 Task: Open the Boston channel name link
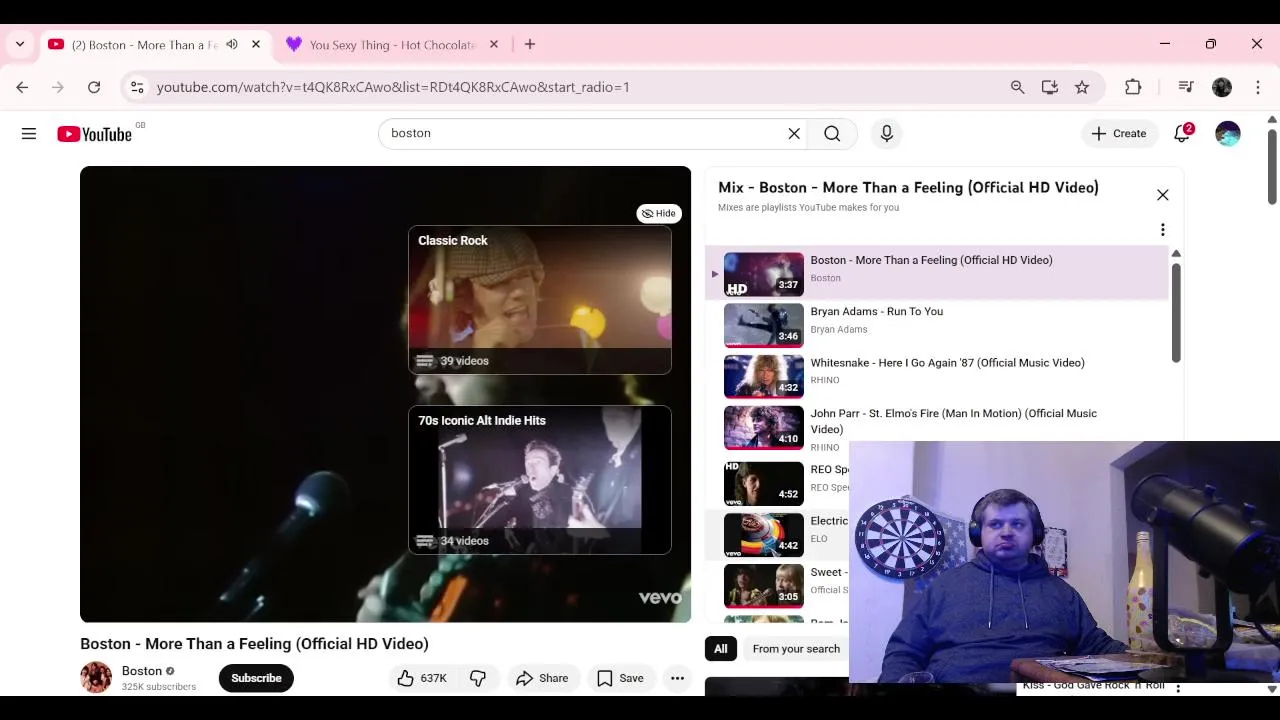[x=142, y=671]
